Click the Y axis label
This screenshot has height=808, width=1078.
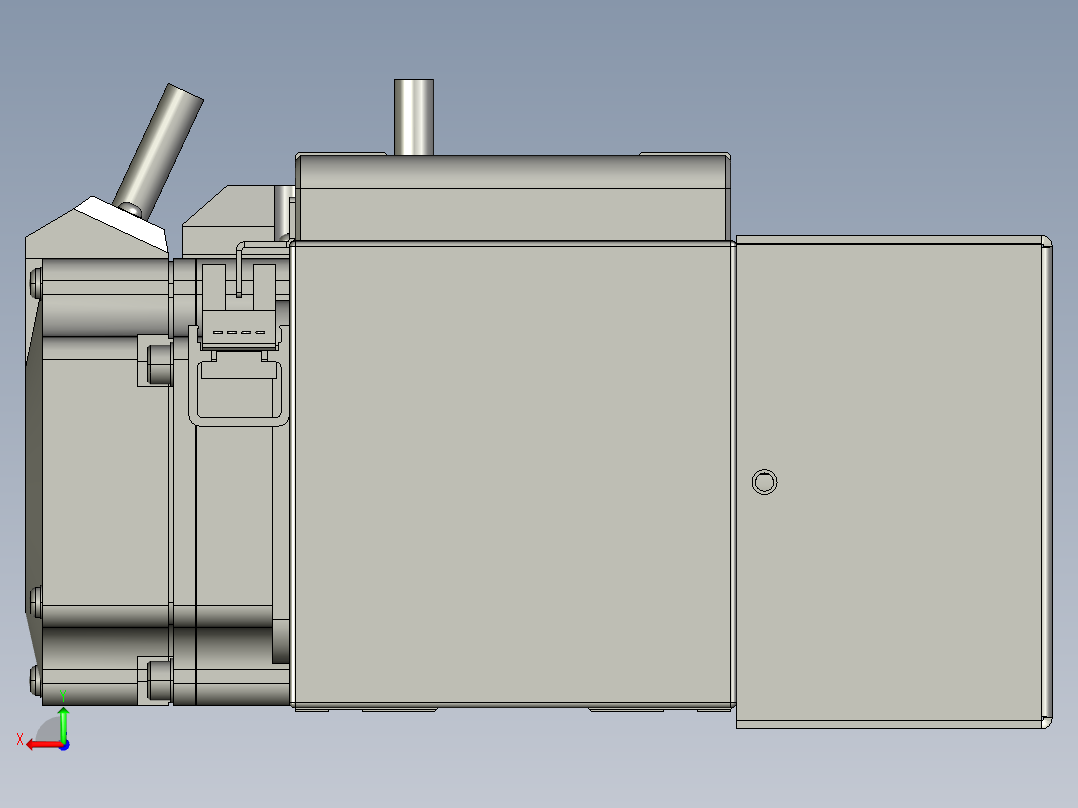point(62,694)
